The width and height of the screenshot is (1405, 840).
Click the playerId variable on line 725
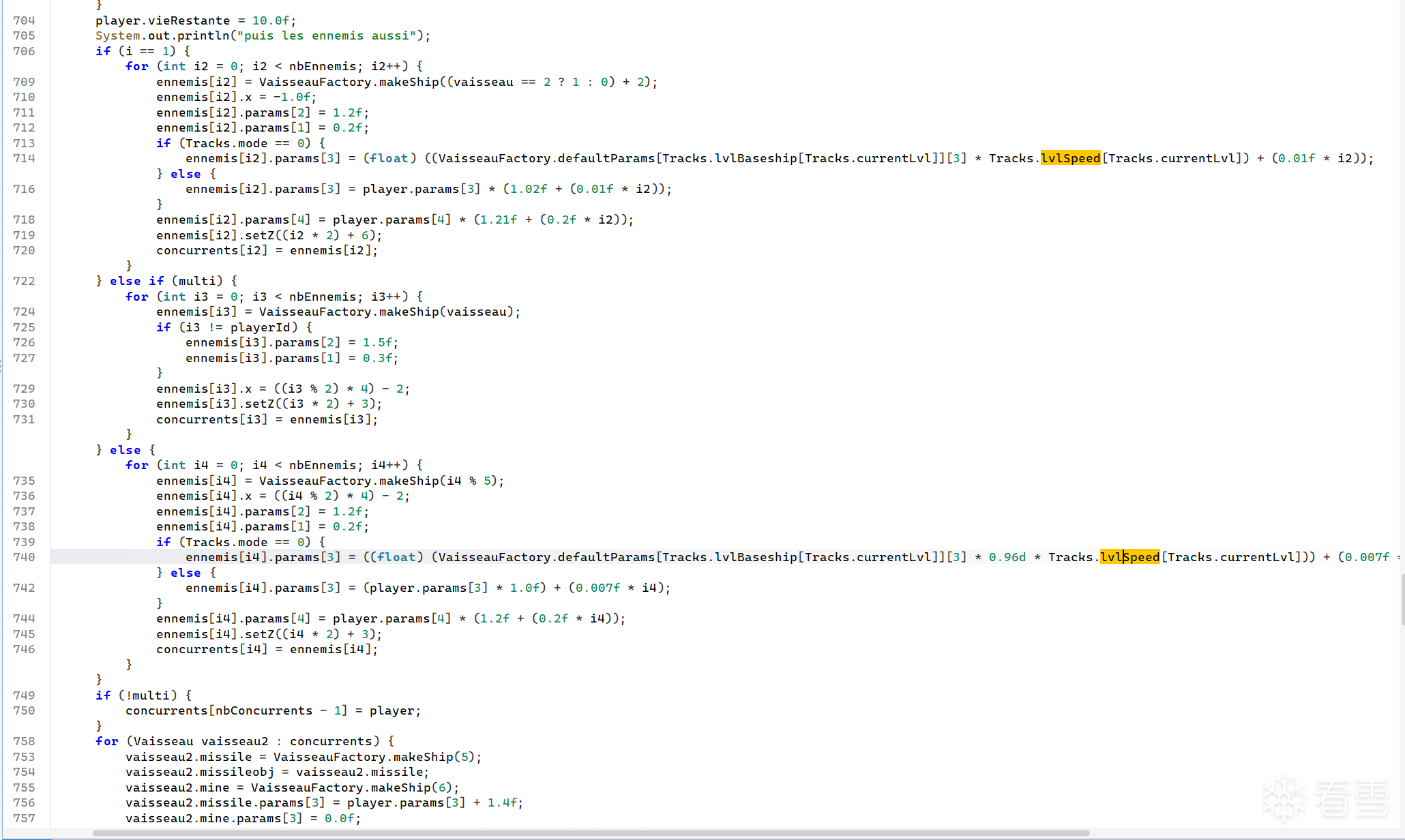pos(260,327)
